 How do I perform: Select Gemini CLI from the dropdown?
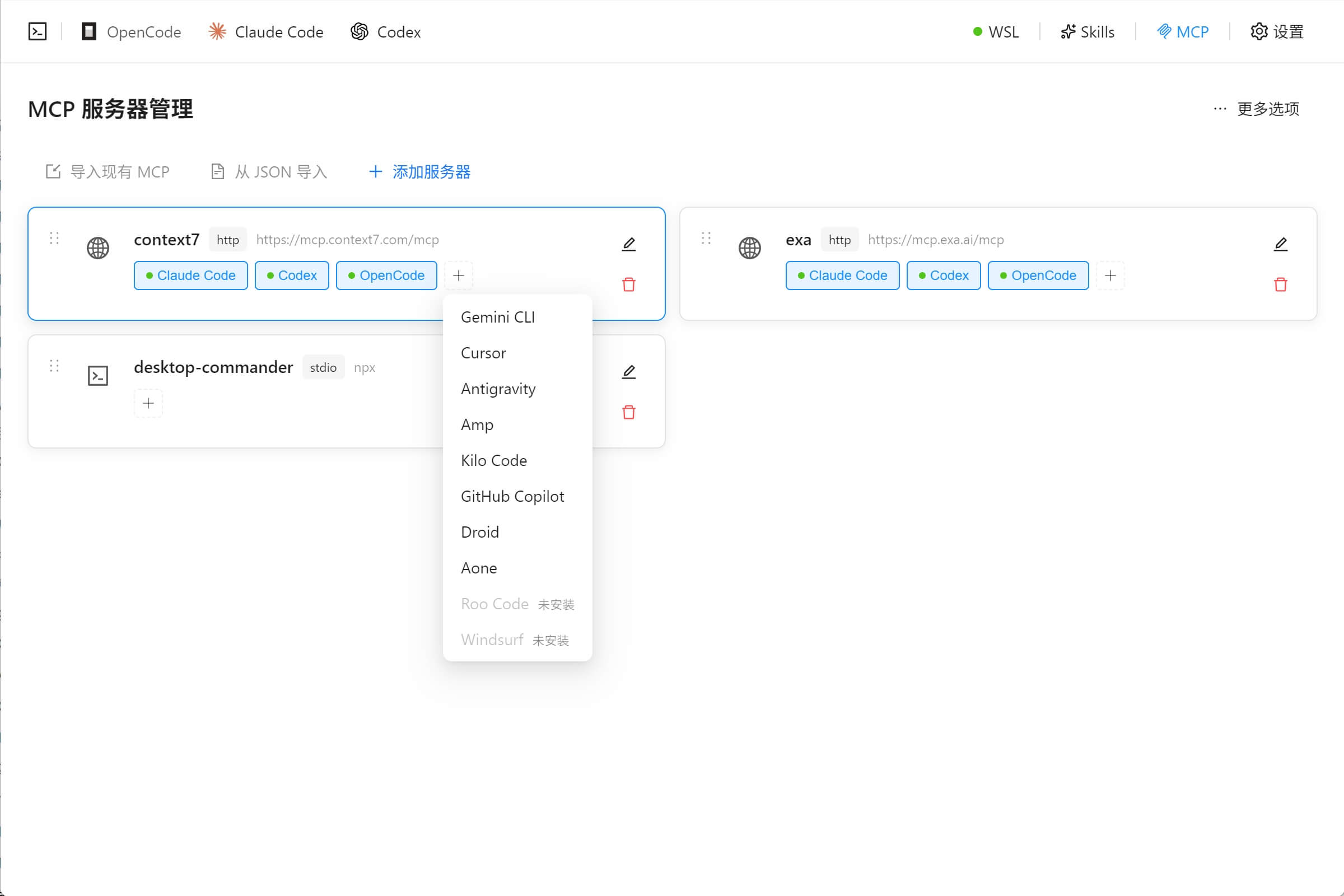click(517, 317)
